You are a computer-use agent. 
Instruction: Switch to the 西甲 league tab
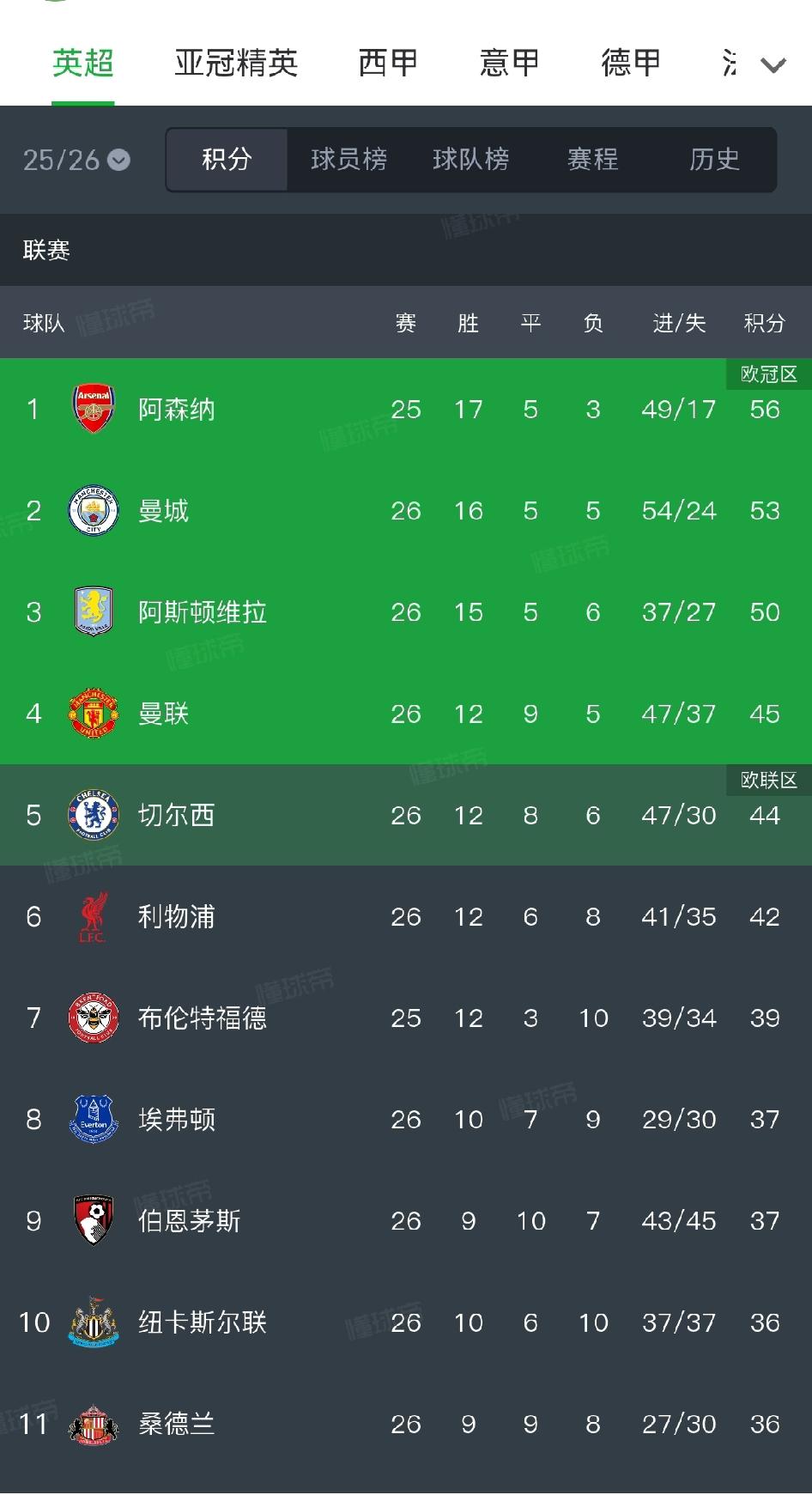[x=388, y=64]
